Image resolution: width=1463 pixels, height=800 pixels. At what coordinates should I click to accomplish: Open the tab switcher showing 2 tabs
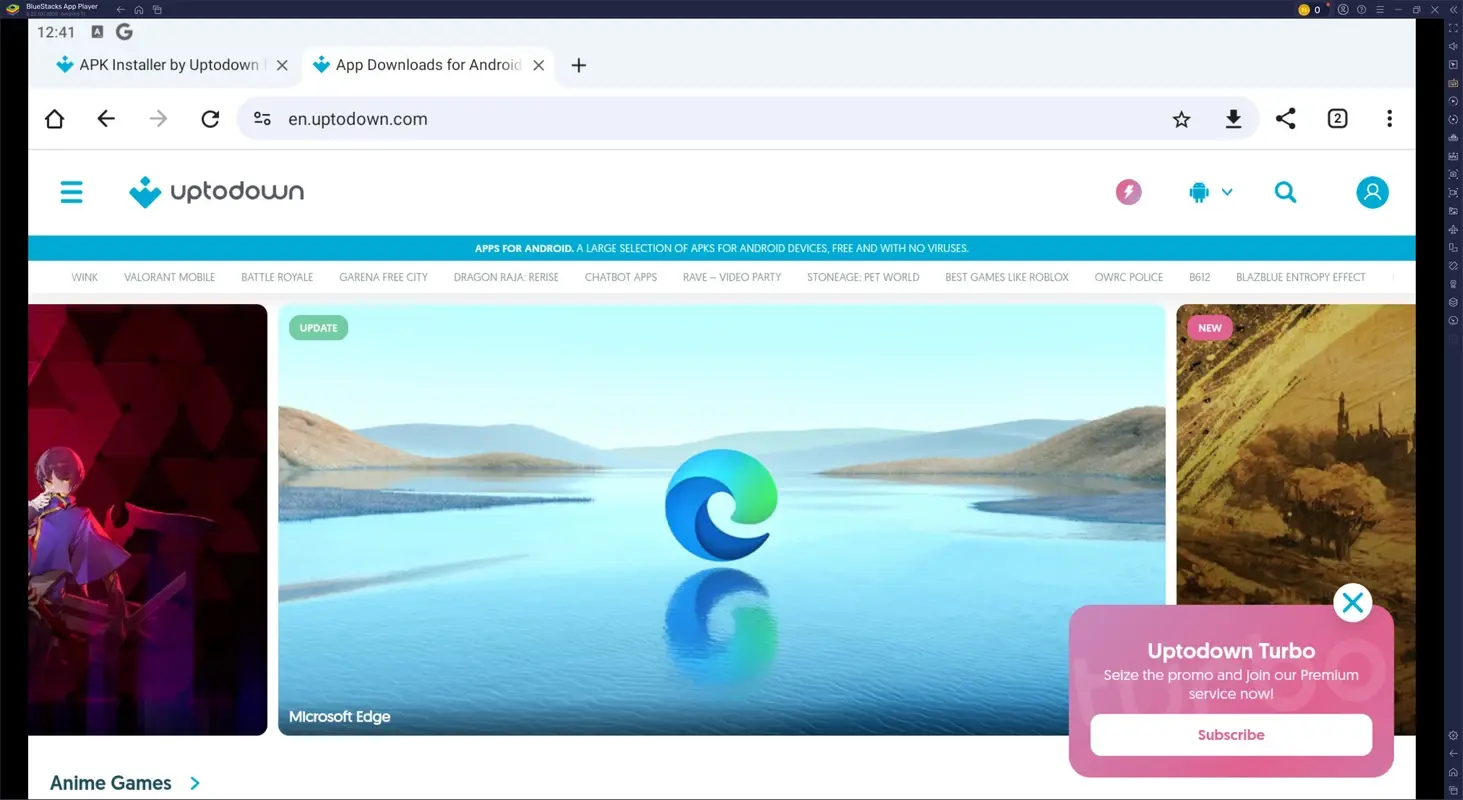(x=1337, y=118)
